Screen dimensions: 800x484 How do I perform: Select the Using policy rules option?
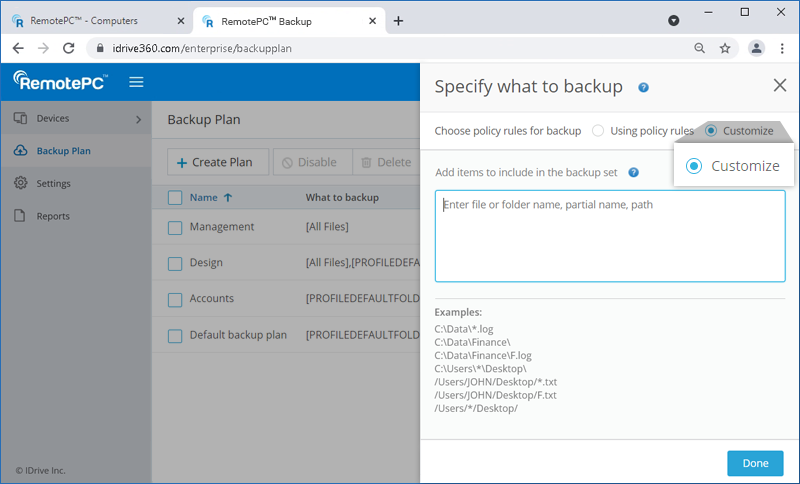pyautogui.click(x=598, y=131)
